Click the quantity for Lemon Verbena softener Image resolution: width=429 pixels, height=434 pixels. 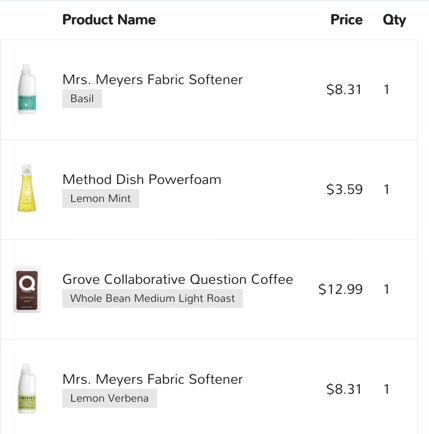[x=386, y=389]
